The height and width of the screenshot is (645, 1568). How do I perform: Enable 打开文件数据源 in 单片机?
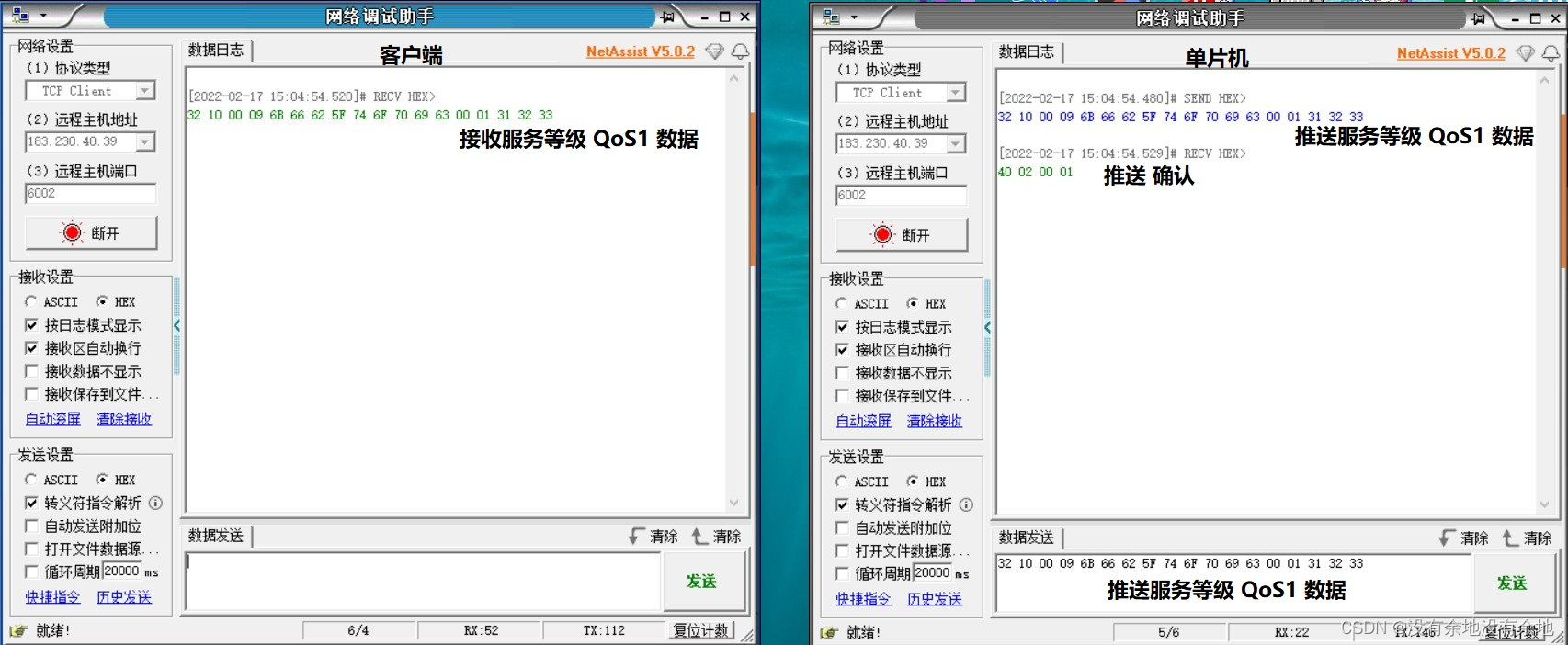[x=842, y=550]
